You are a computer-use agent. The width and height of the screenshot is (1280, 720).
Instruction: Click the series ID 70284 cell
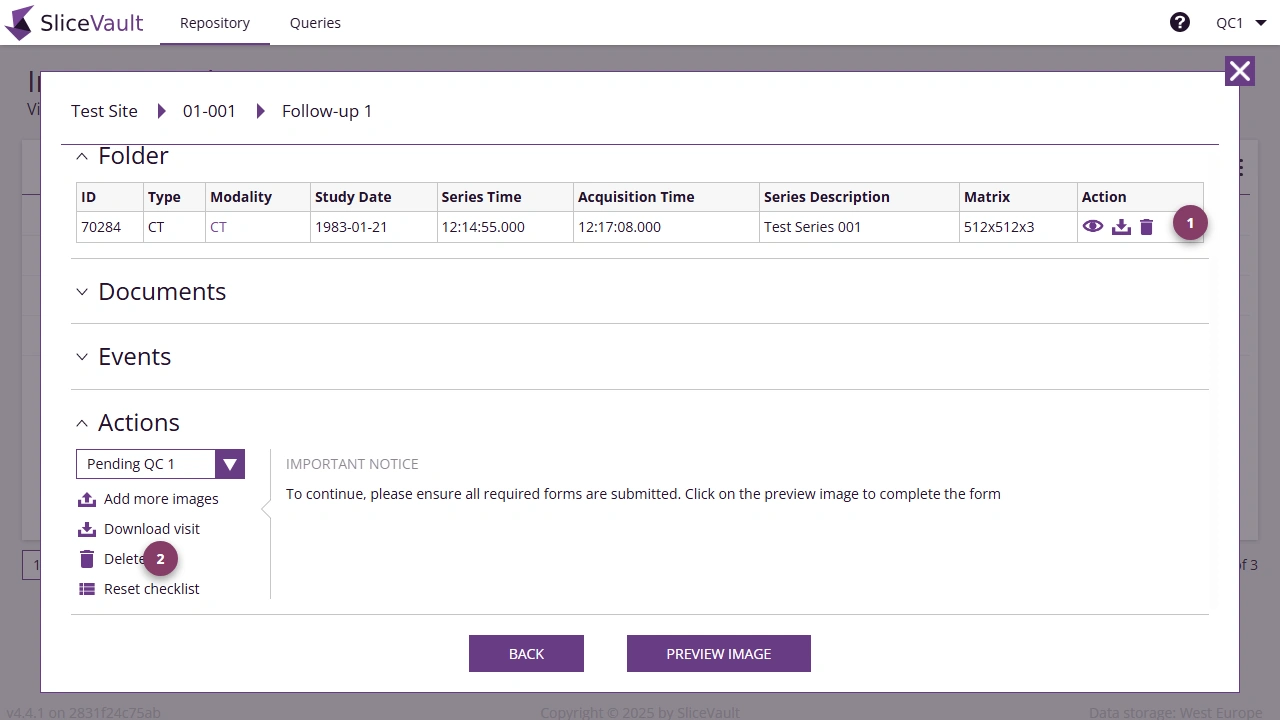pos(110,227)
